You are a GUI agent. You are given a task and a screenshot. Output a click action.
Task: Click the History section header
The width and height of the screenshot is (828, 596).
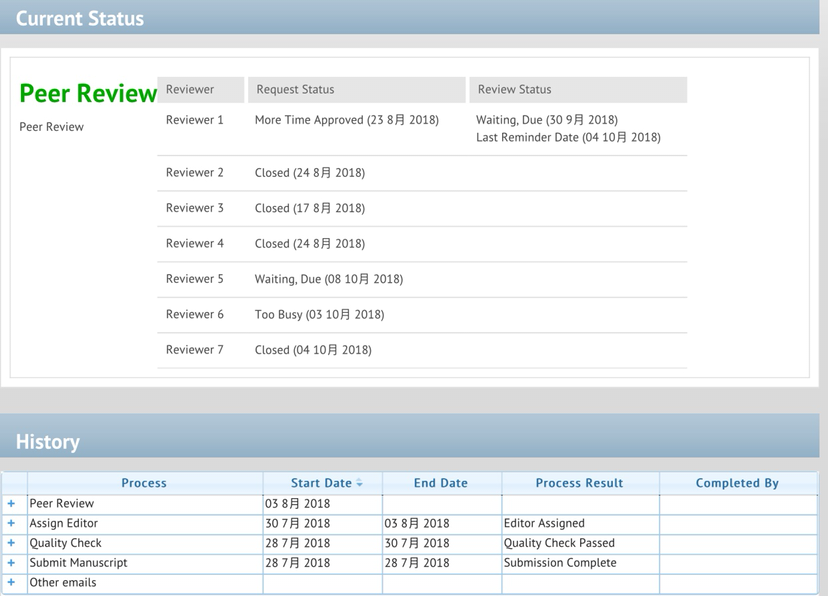point(48,442)
